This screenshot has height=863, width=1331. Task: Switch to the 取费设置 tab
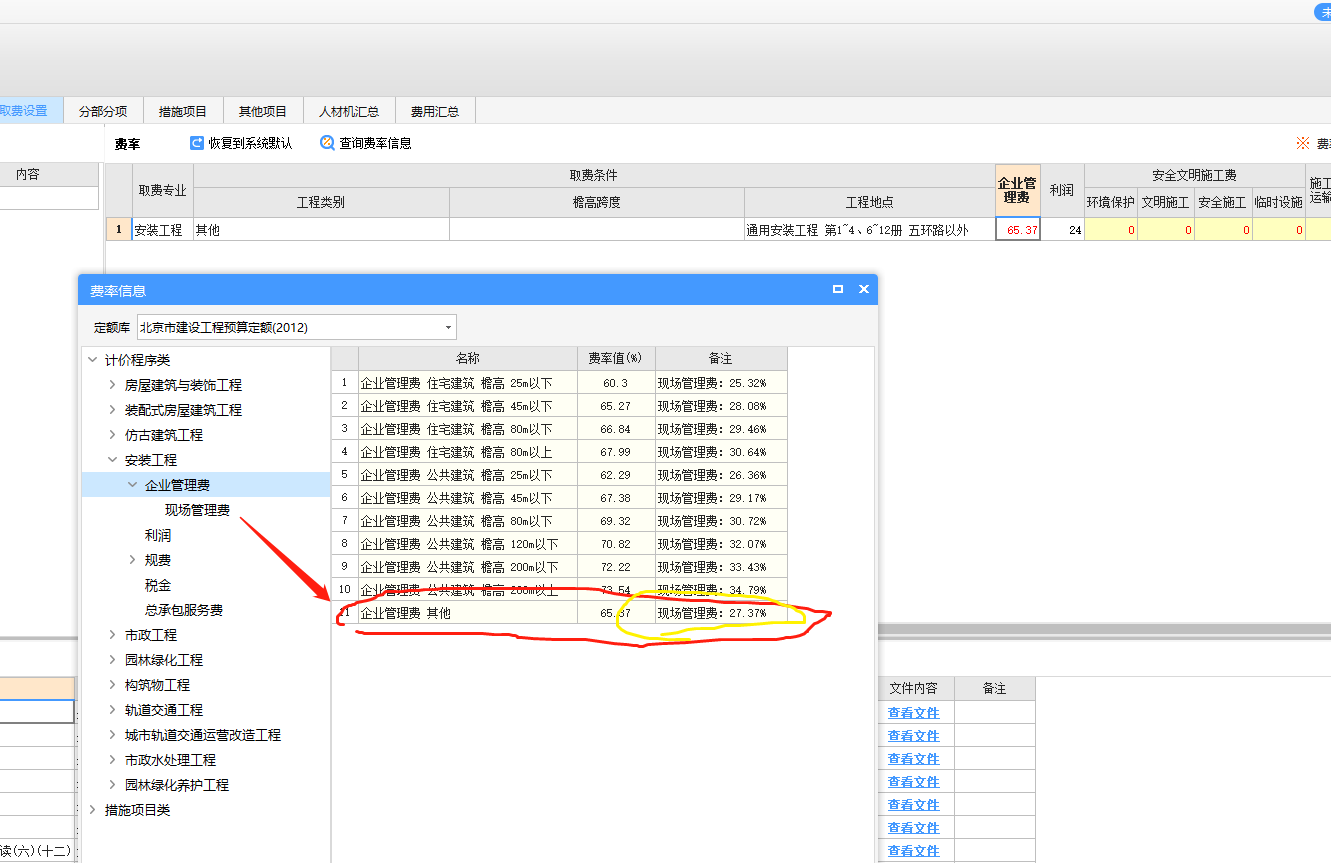[30, 111]
